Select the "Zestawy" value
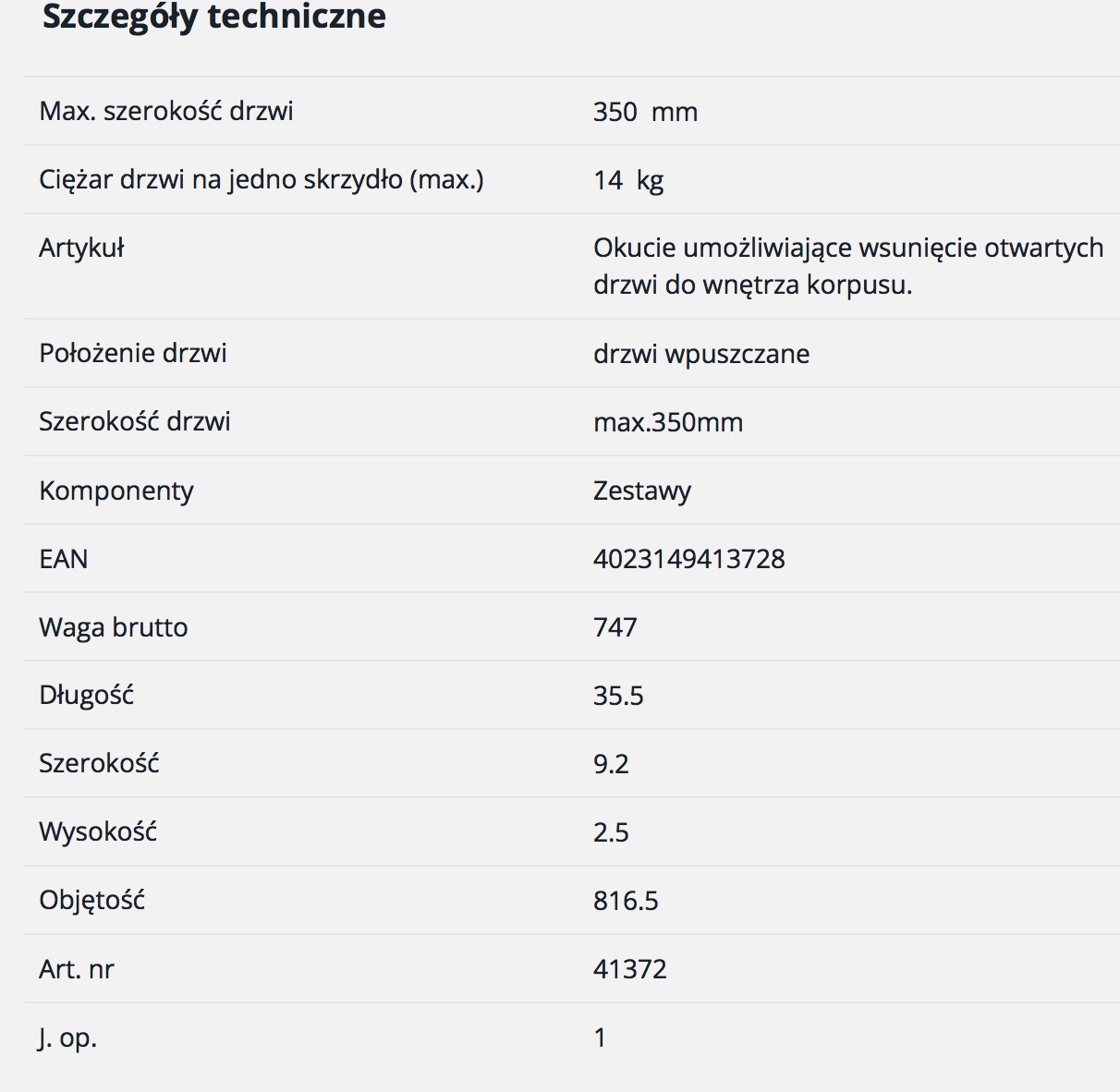The width and height of the screenshot is (1120, 1092). pos(642,491)
